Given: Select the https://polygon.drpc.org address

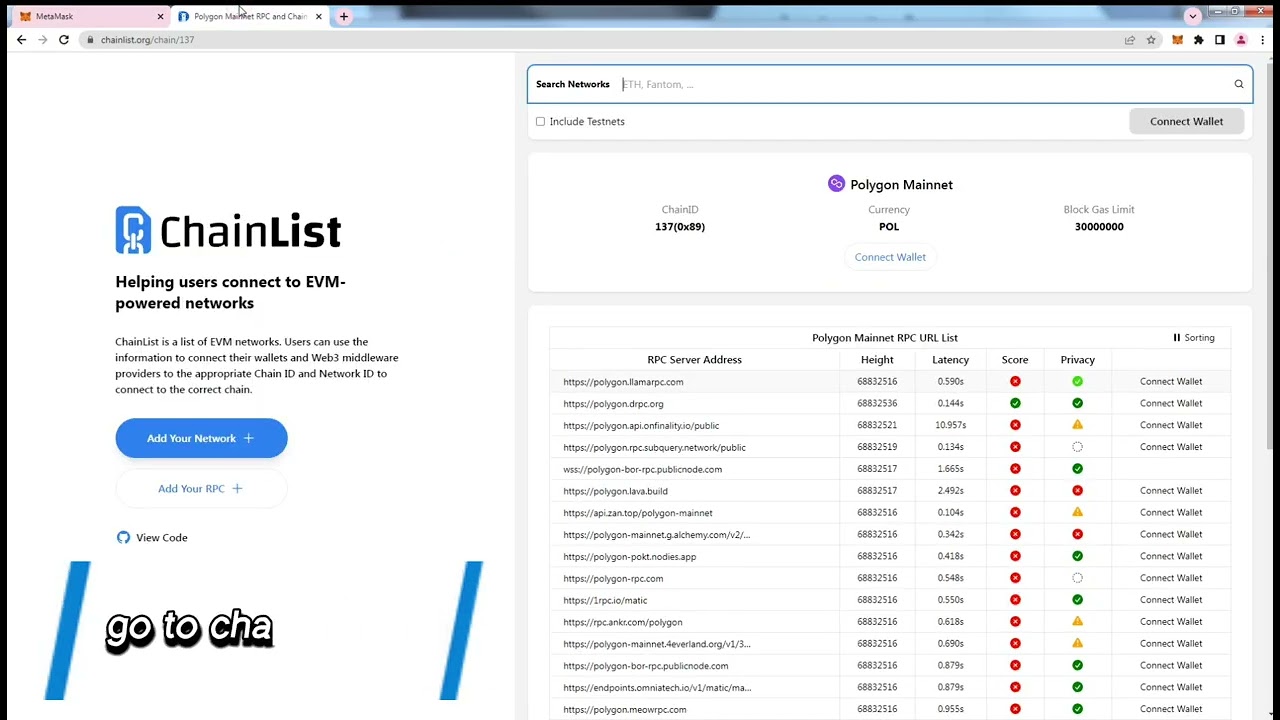Looking at the screenshot, I should pyautogui.click(x=613, y=404).
